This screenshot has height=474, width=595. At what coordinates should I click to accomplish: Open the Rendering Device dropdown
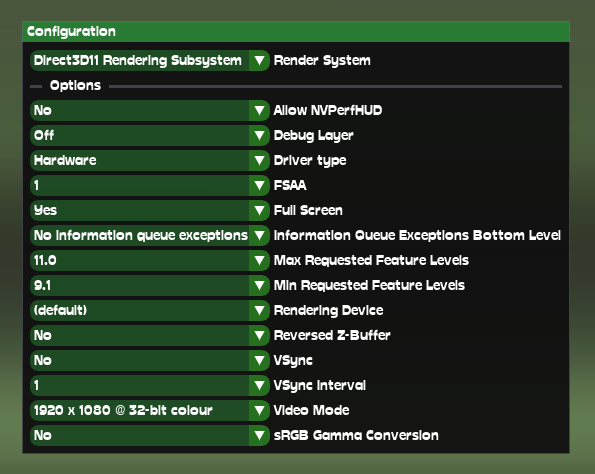tap(150, 310)
